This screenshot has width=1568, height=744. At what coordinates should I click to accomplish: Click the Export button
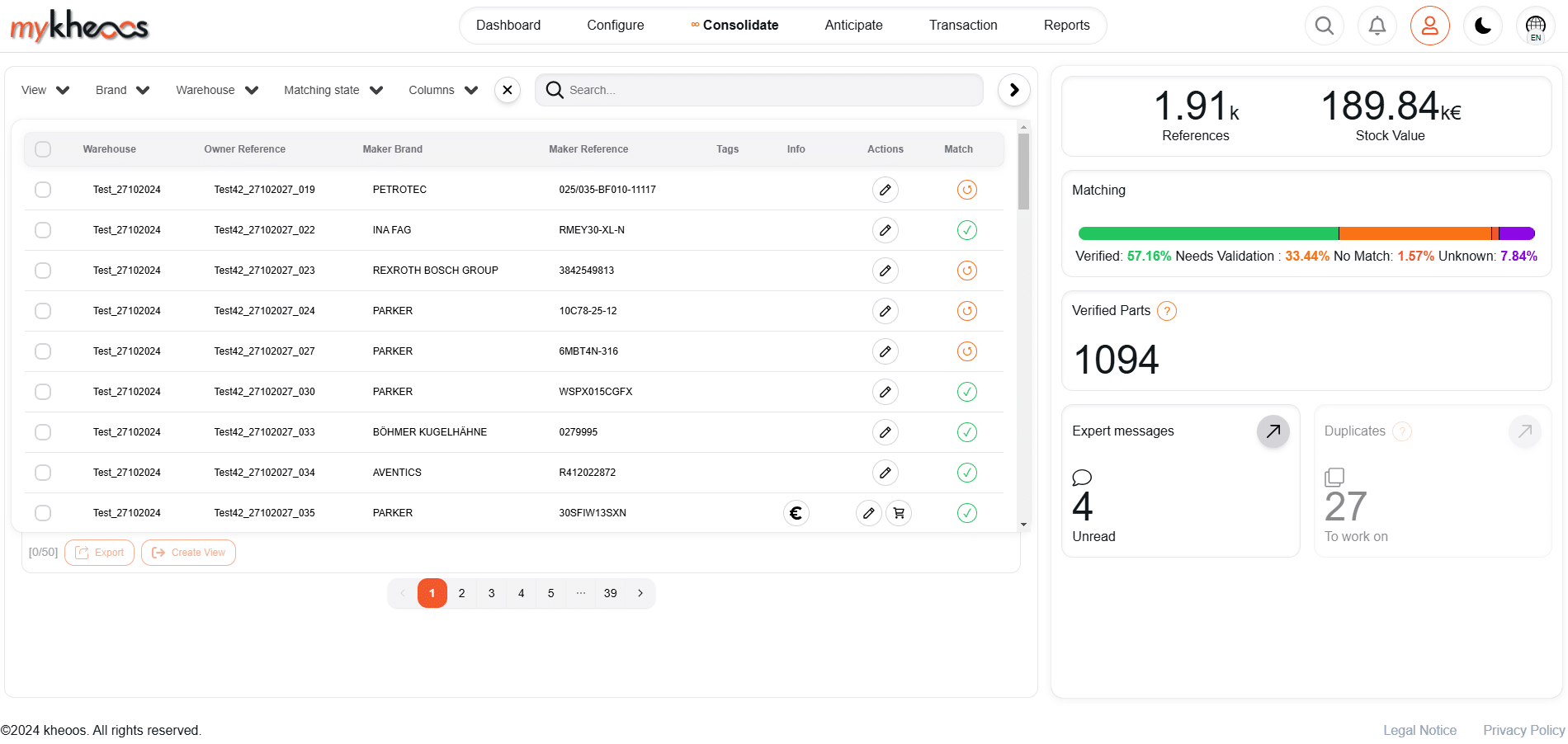[100, 553]
